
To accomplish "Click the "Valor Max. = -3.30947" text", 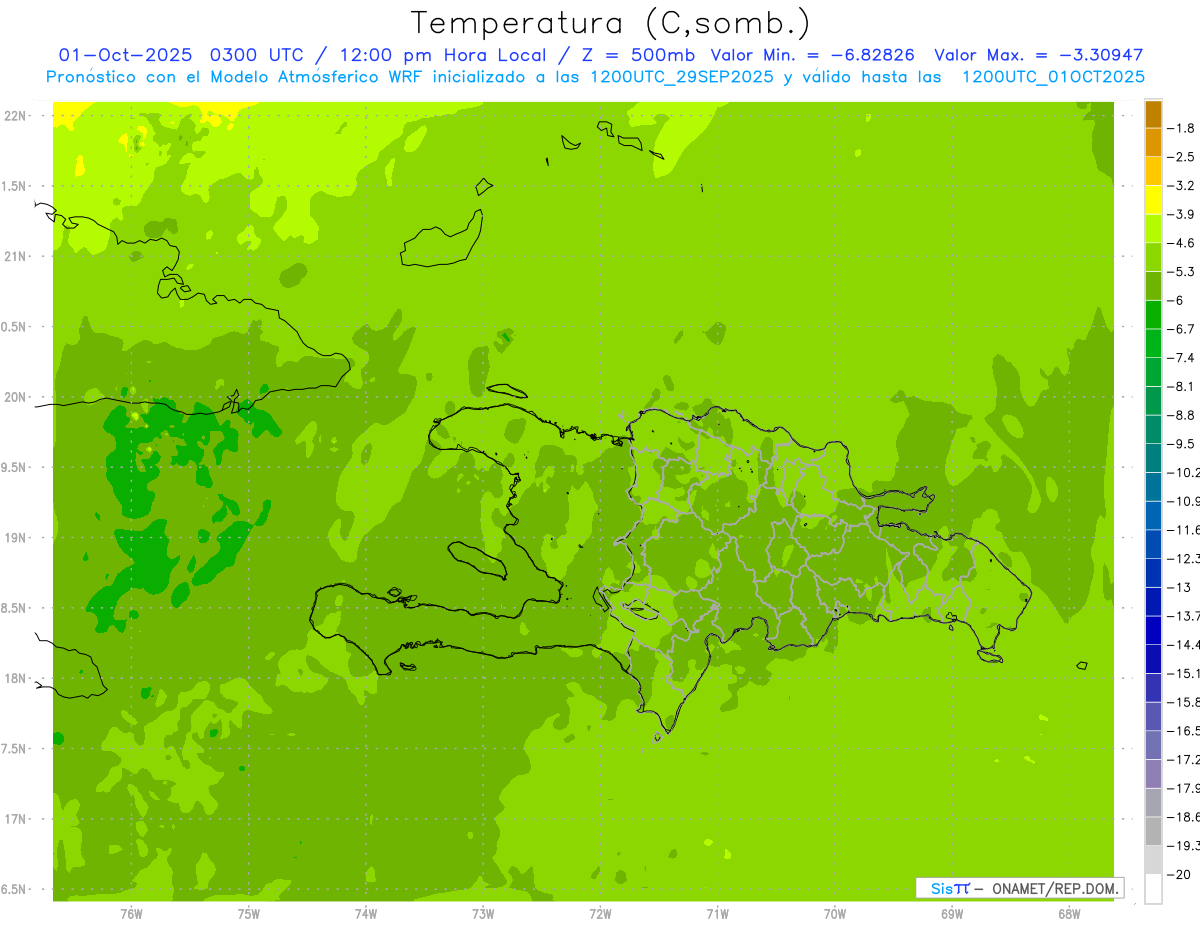I will click(1038, 55).
